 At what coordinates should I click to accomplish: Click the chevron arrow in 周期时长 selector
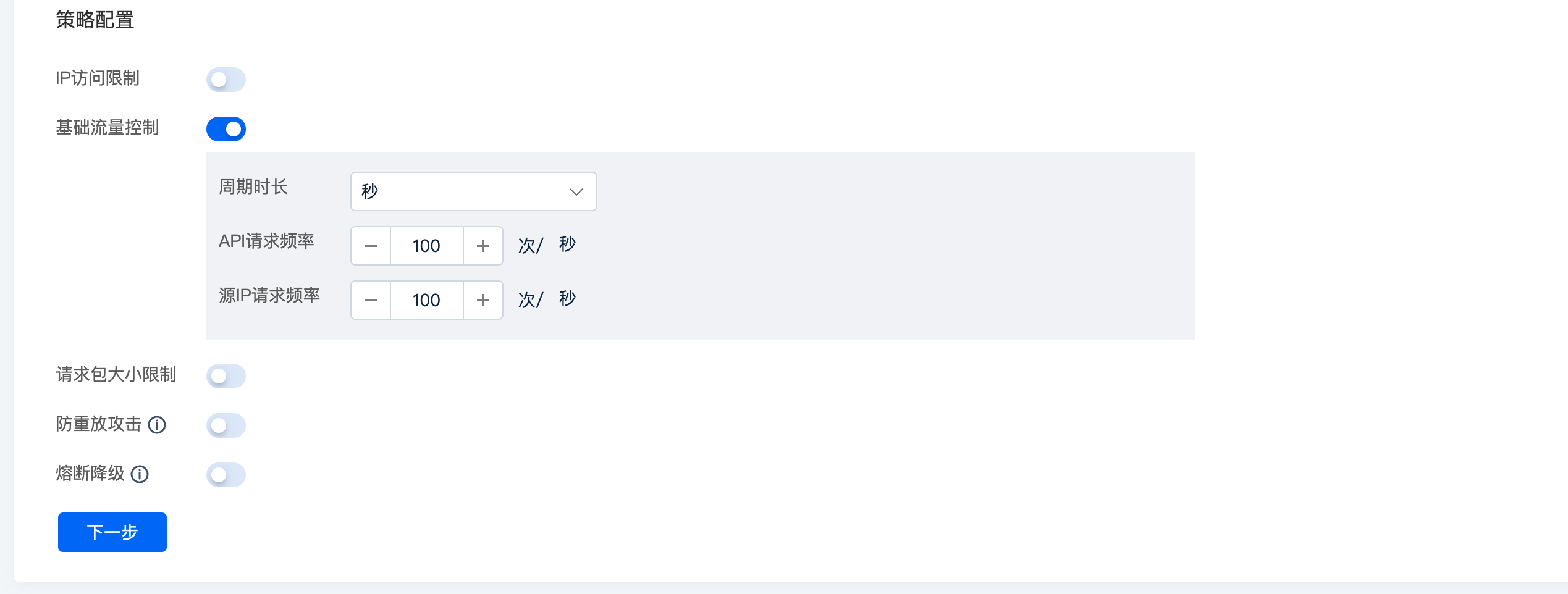point(576,192)
